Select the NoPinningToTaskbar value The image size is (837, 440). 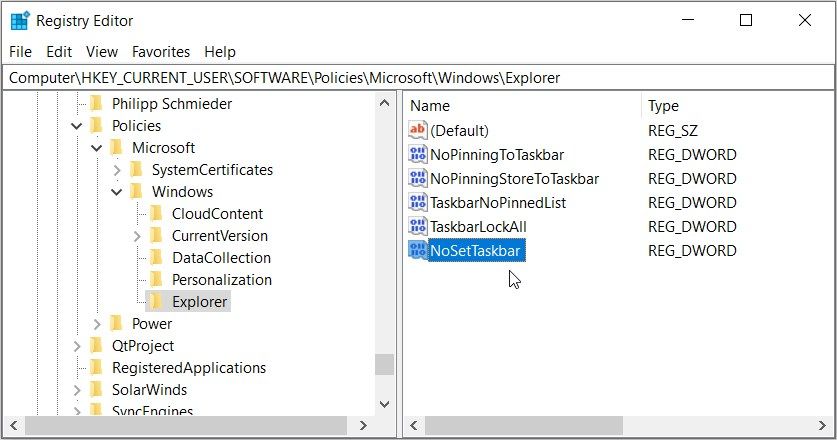497,155
